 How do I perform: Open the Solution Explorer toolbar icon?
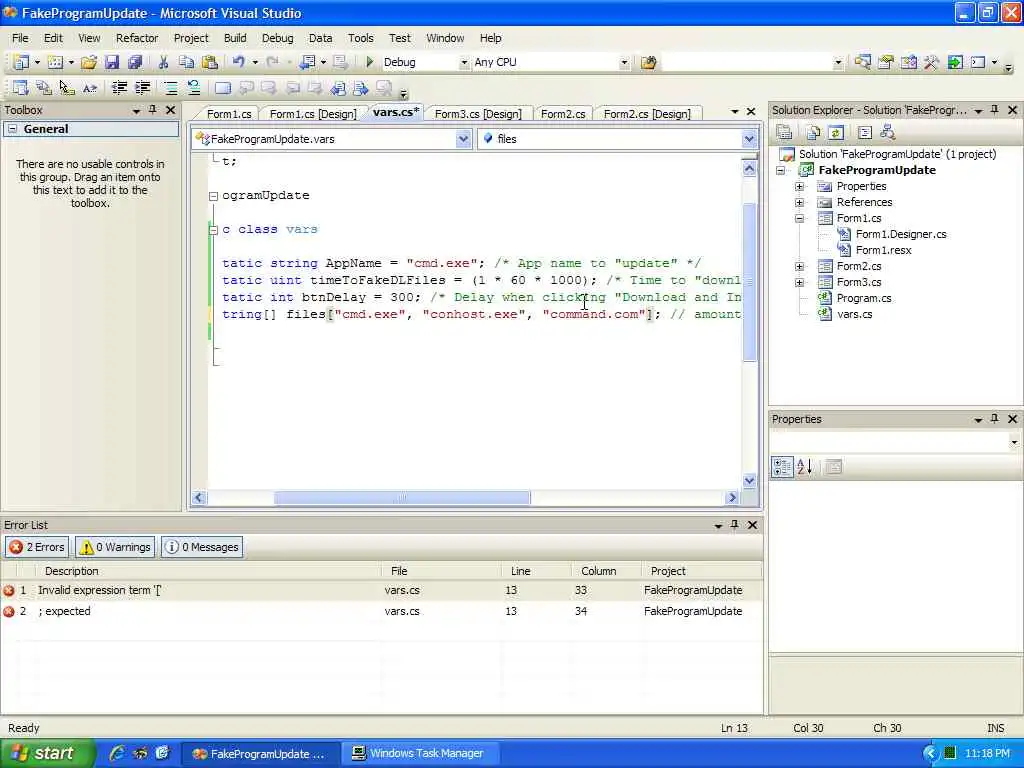click(x=863, y=62)
